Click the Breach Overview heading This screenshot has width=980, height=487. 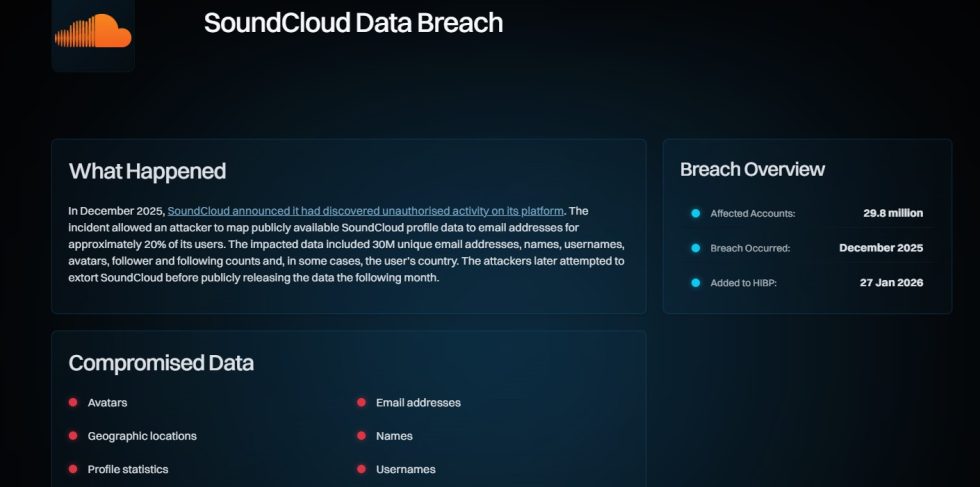(x=752, y=169)
